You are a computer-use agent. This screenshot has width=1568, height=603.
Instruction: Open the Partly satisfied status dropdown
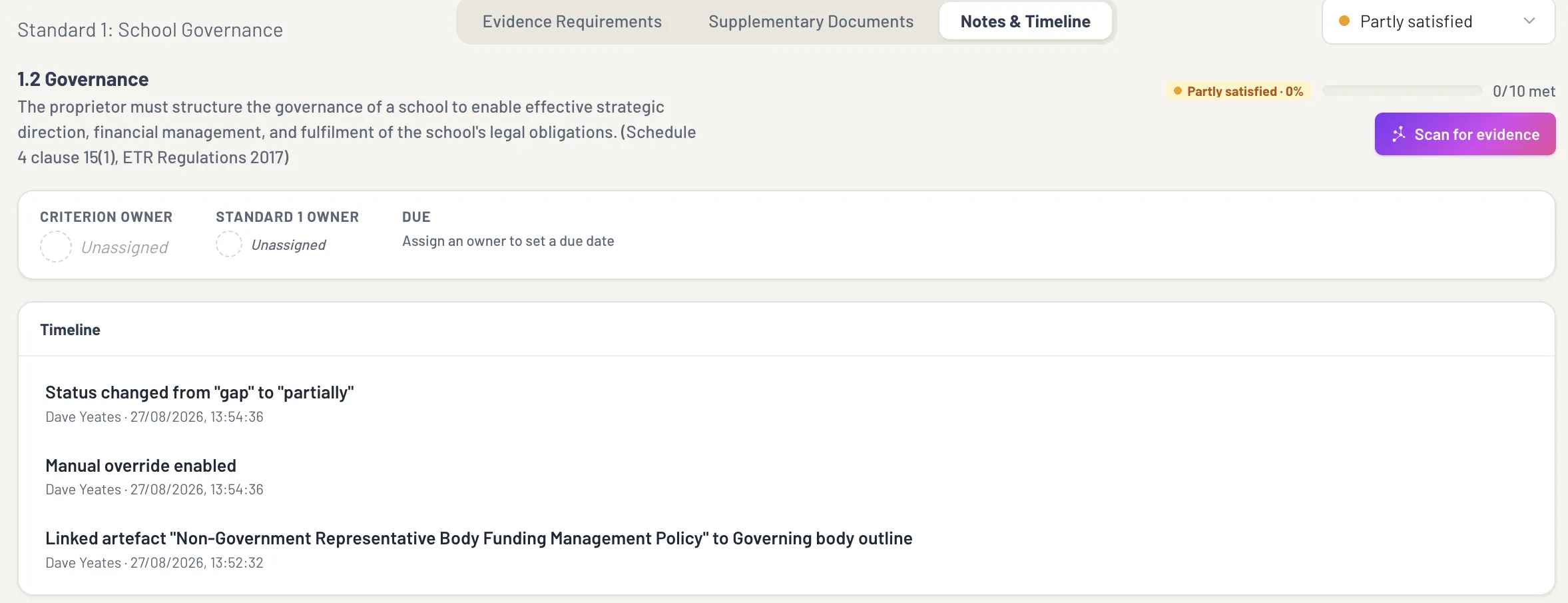click(x=1438, y=21)
